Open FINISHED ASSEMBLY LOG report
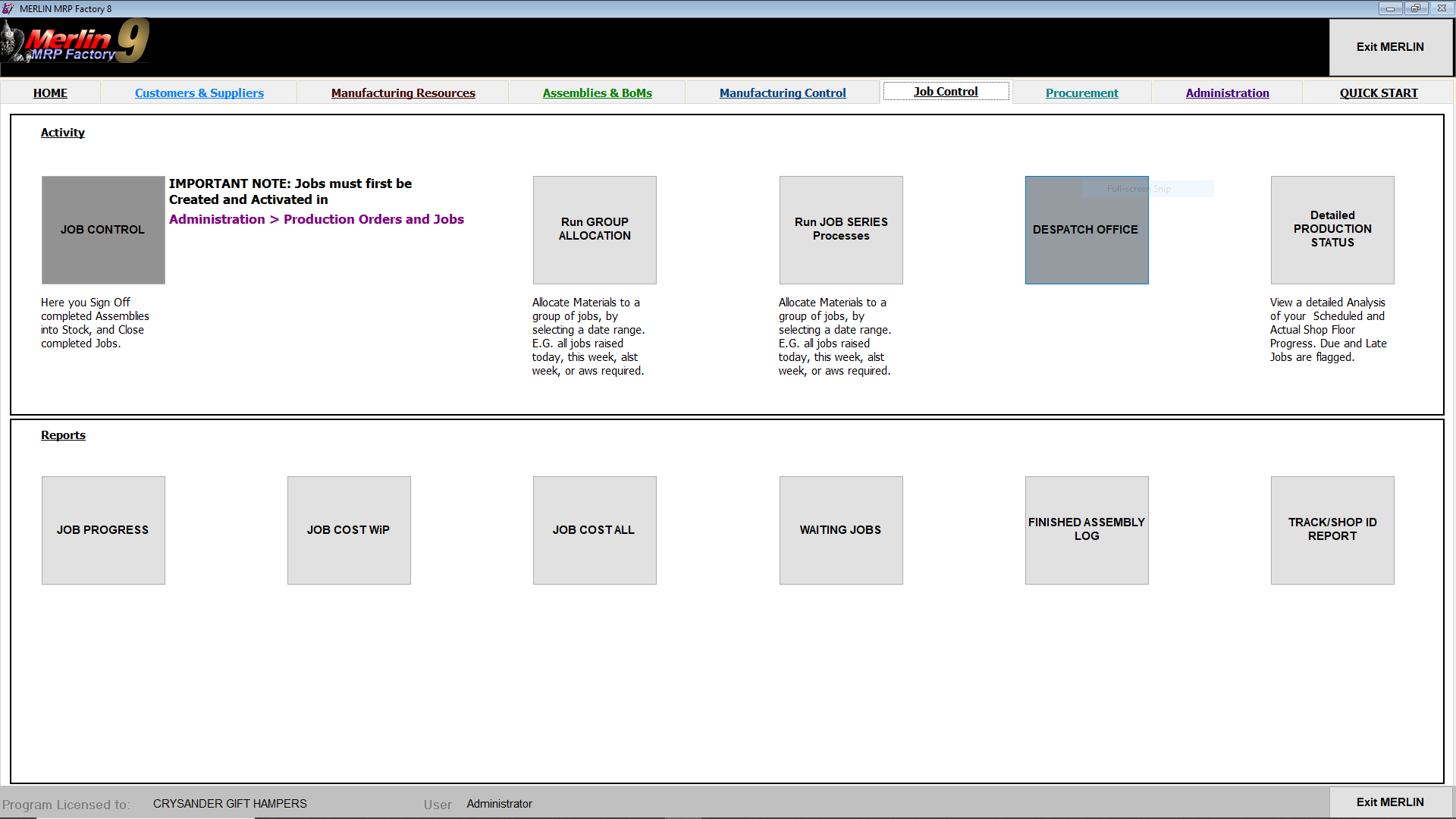Screen dimensions: 1456x819 click(1087, 530)
